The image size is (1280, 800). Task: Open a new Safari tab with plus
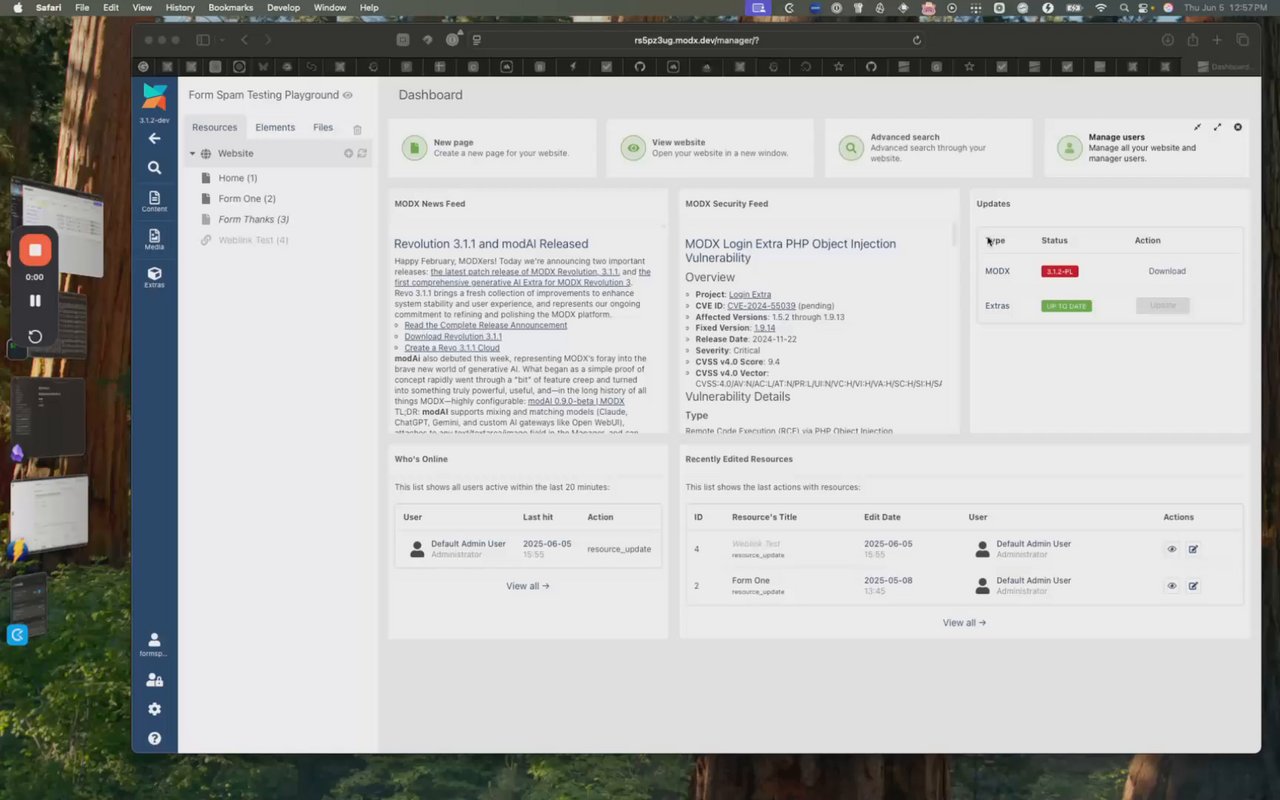coord(1217,40)
